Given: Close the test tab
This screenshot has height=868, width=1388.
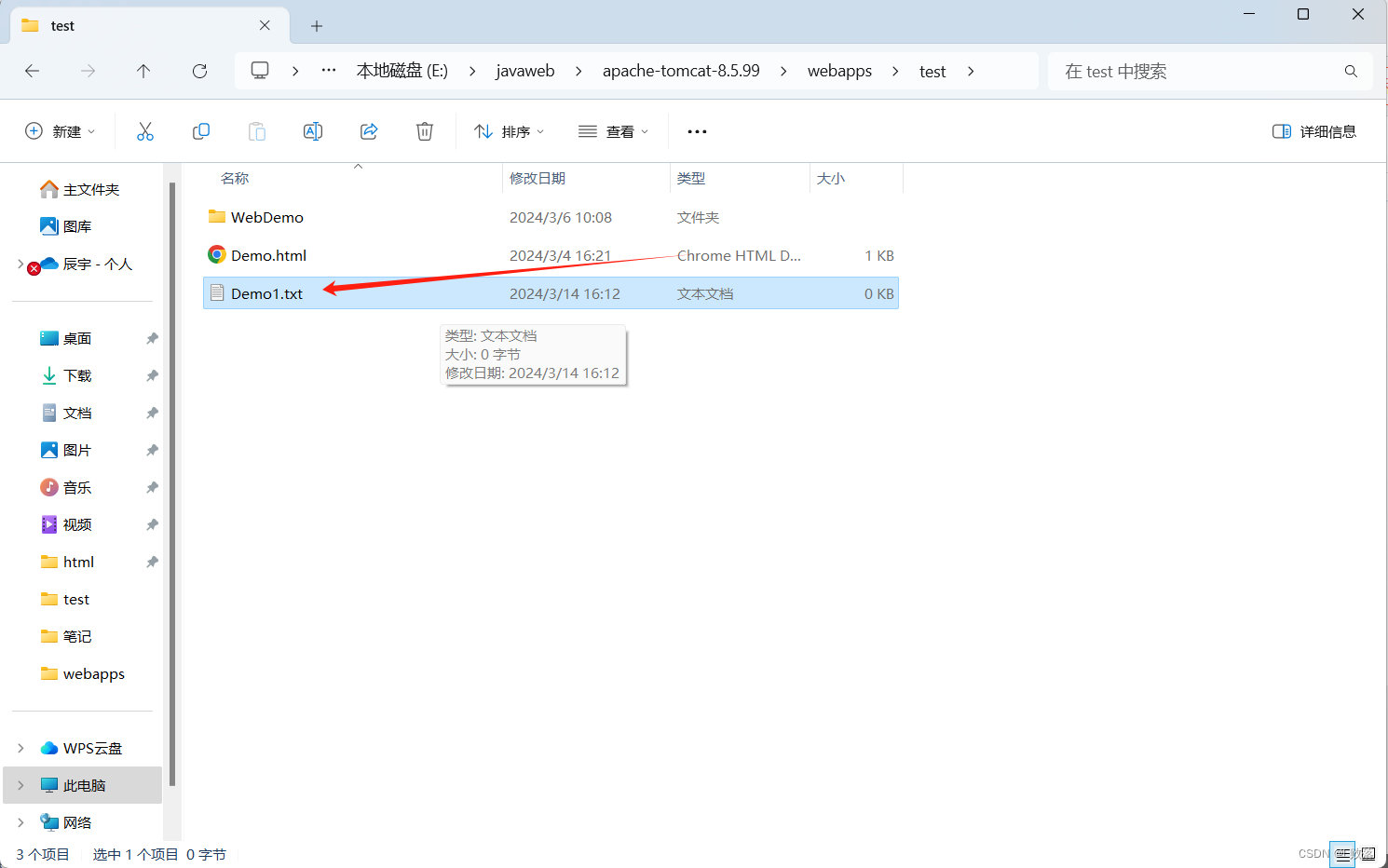Looking at the screenshot, I should point(265,25).
